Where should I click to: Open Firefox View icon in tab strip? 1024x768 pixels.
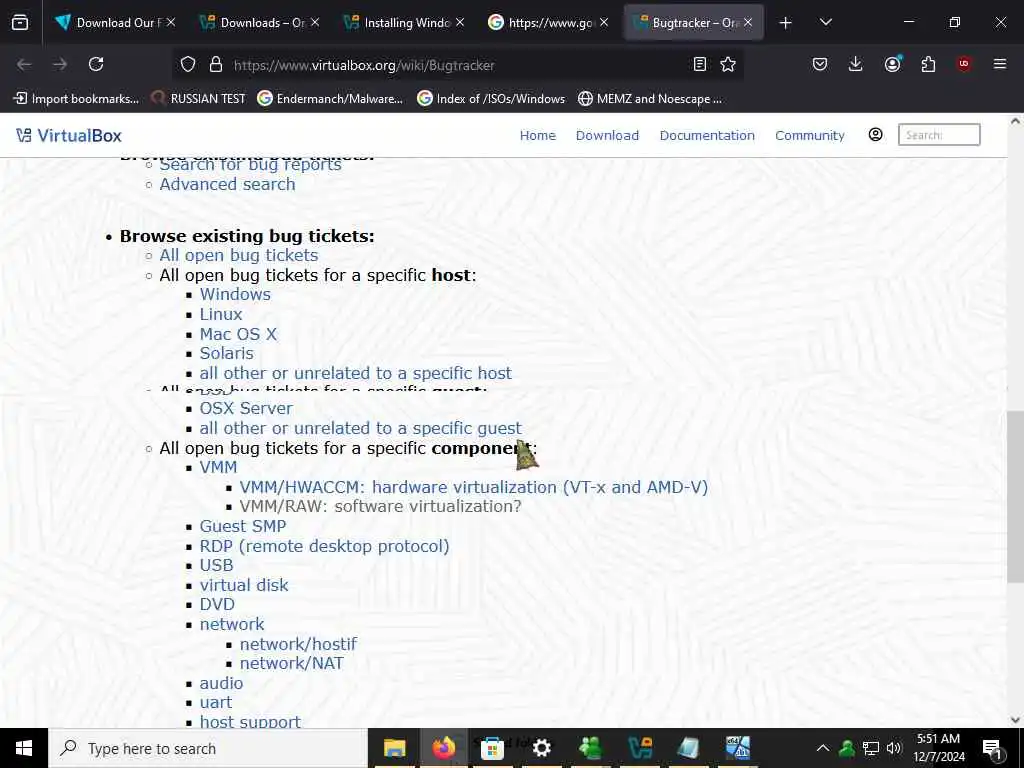coord(20,22)
